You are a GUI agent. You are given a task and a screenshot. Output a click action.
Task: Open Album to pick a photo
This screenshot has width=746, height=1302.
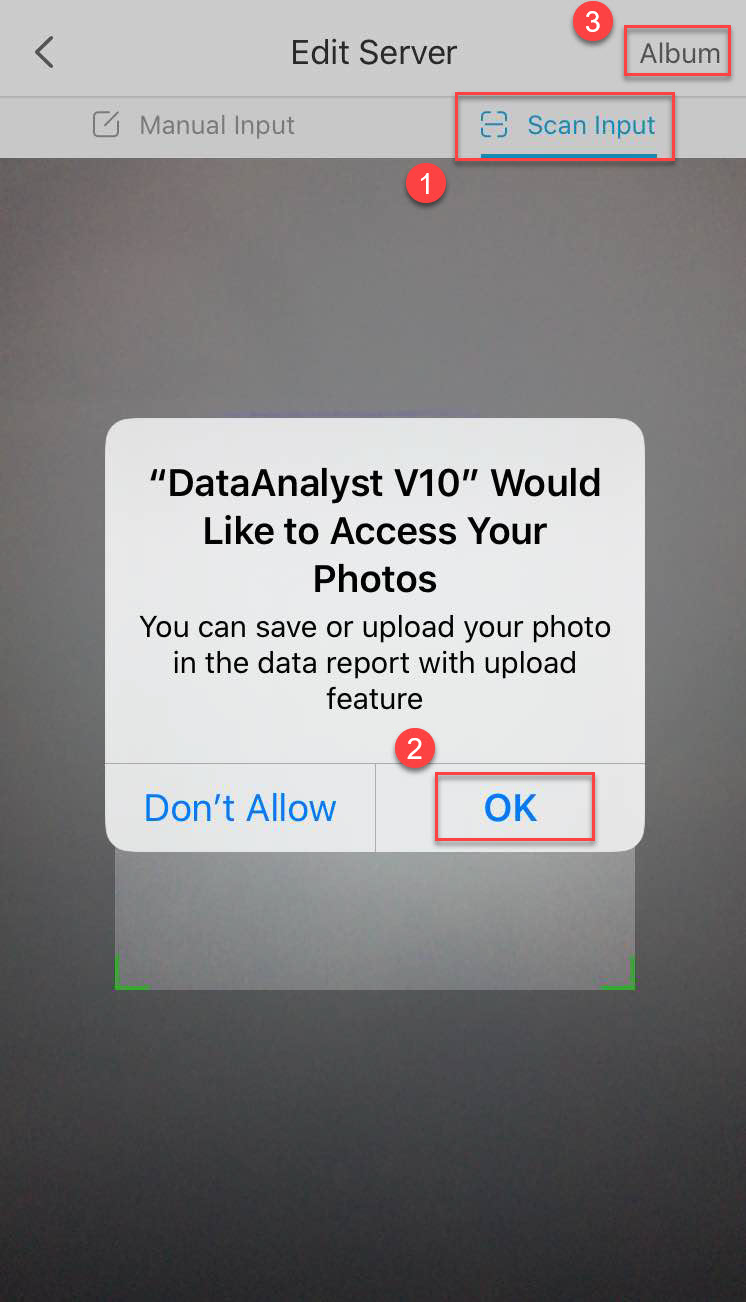pyautogui.click(x=680, y=53)
